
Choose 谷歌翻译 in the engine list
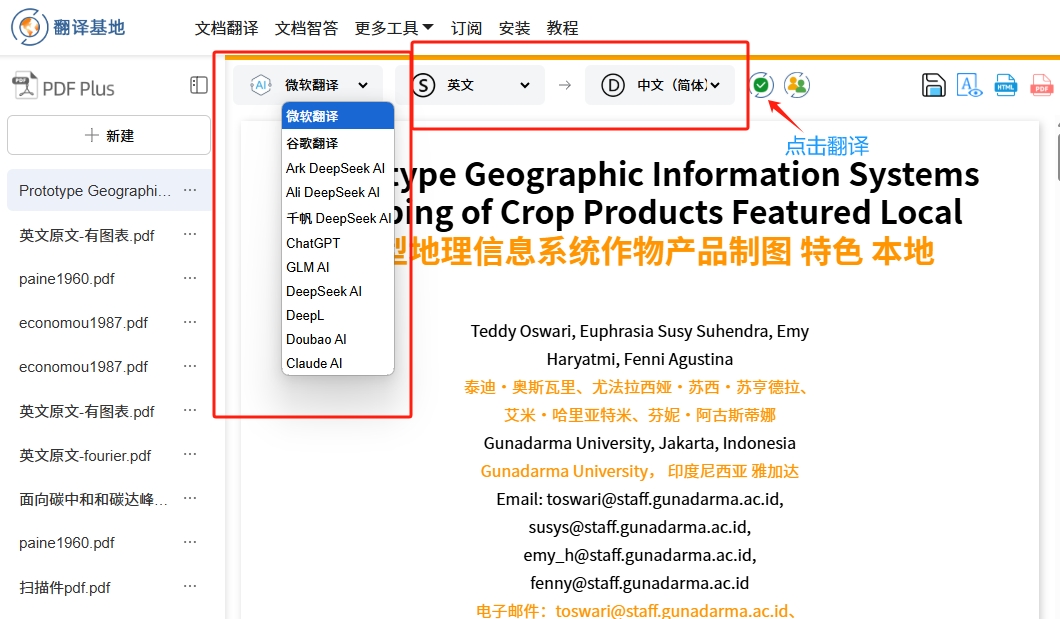click(x=337, y=143)
